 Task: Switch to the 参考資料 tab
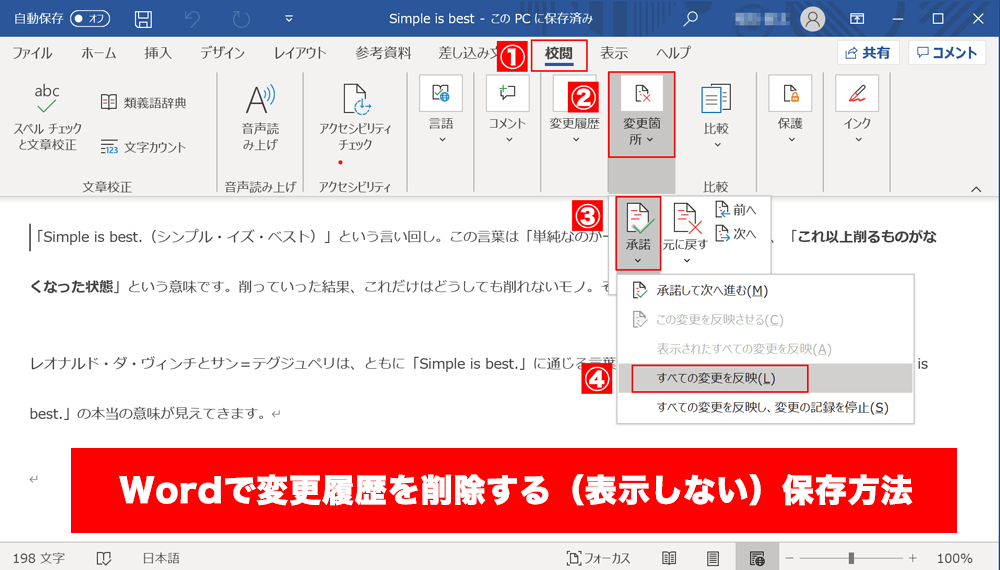[383, 53]
